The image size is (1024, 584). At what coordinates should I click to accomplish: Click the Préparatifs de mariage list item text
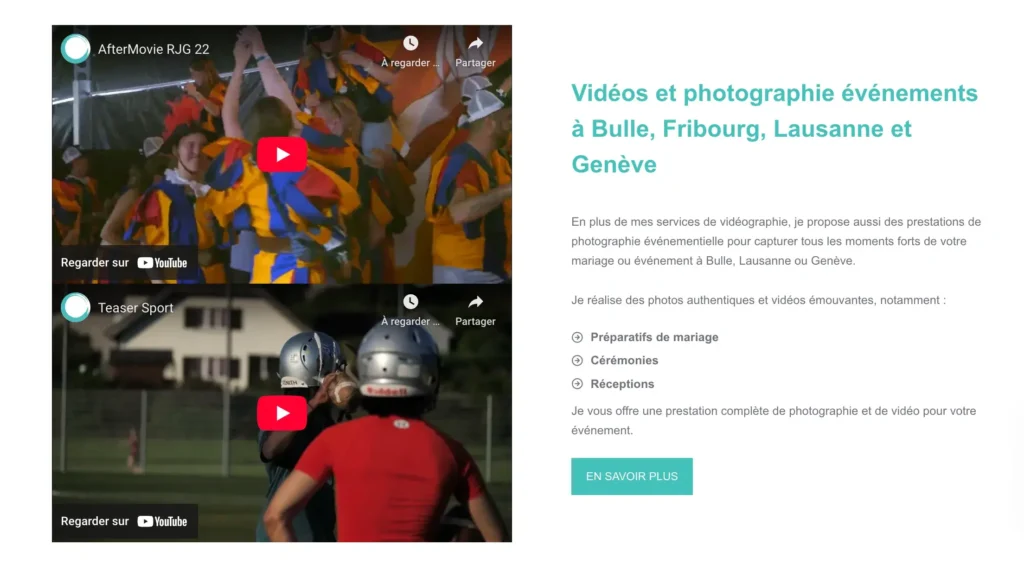pos(654,338)
